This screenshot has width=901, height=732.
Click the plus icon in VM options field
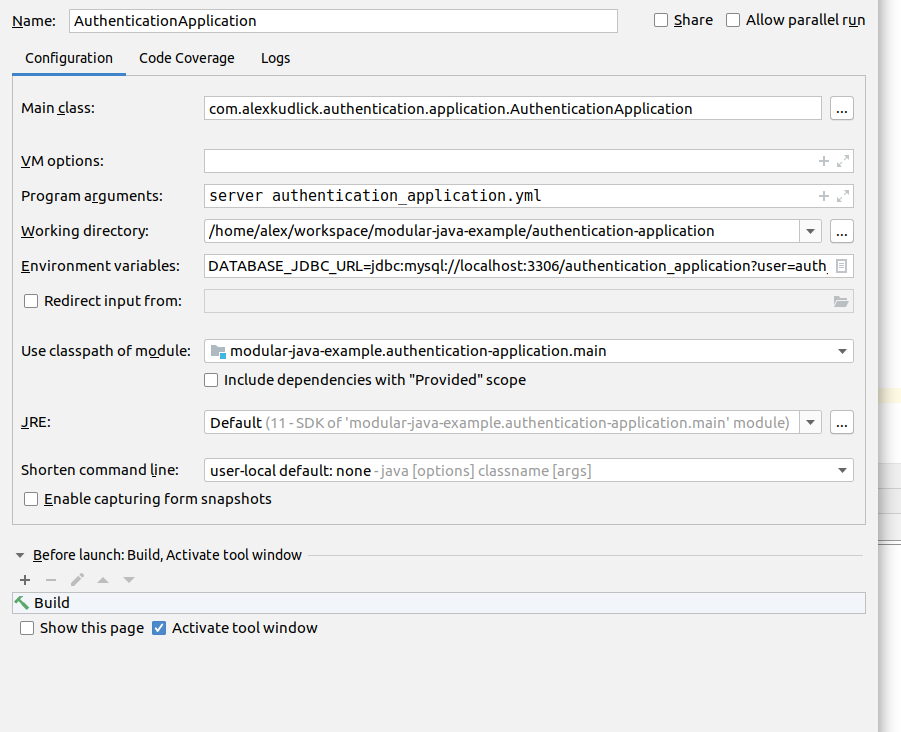pyautogui.click(x=823, y=161)
